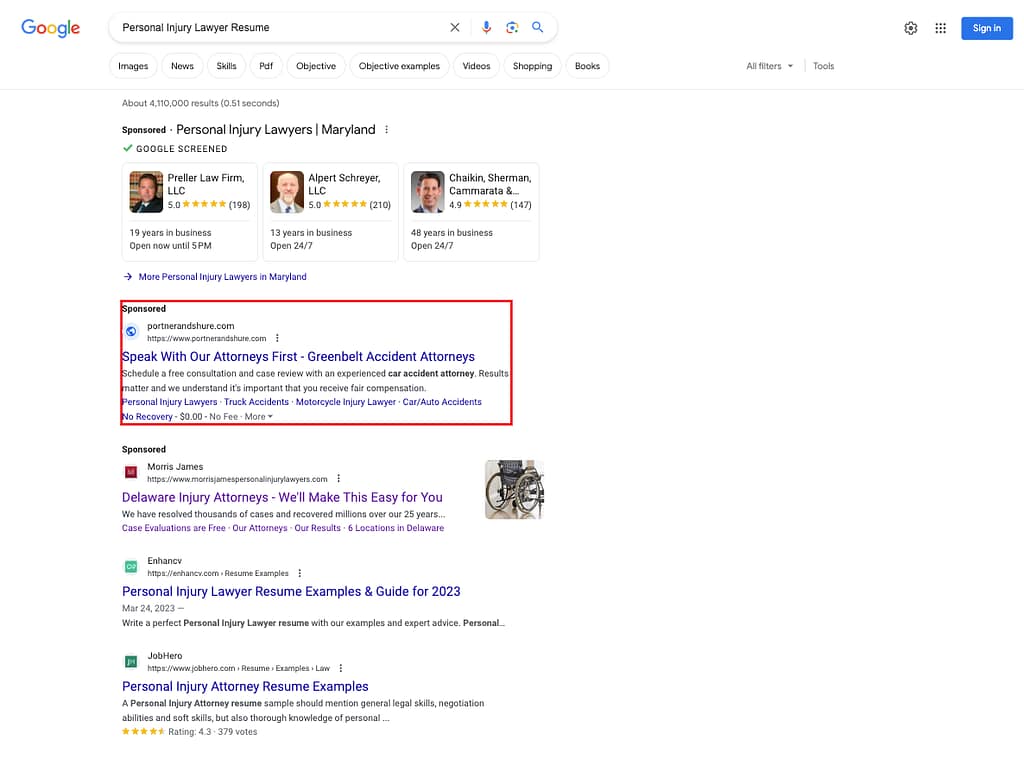Select the Images filter tab
Screen dimensions: 1024x760
[133, 66]
